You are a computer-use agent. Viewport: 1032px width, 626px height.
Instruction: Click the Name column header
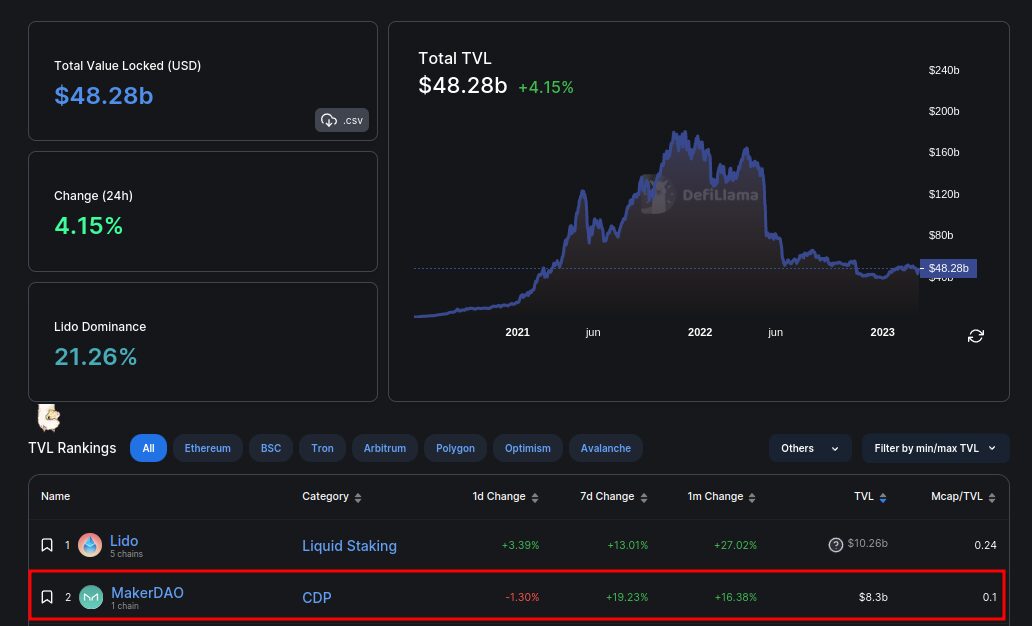[55, 496]
